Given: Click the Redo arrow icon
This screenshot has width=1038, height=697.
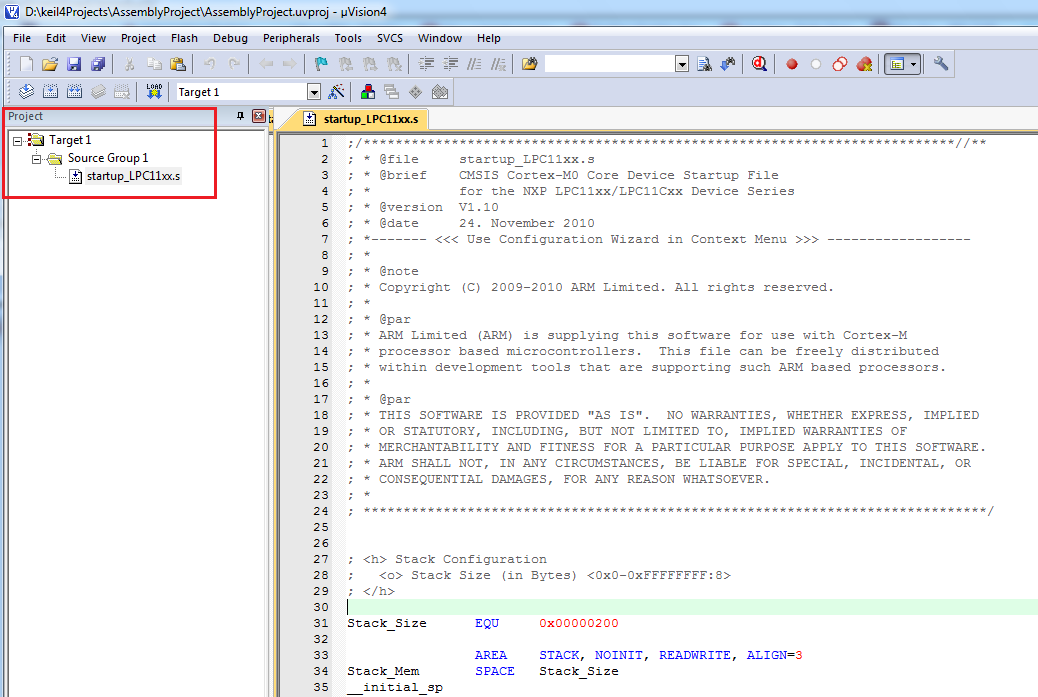Looking at the screenshot, I should pos(234,64).
